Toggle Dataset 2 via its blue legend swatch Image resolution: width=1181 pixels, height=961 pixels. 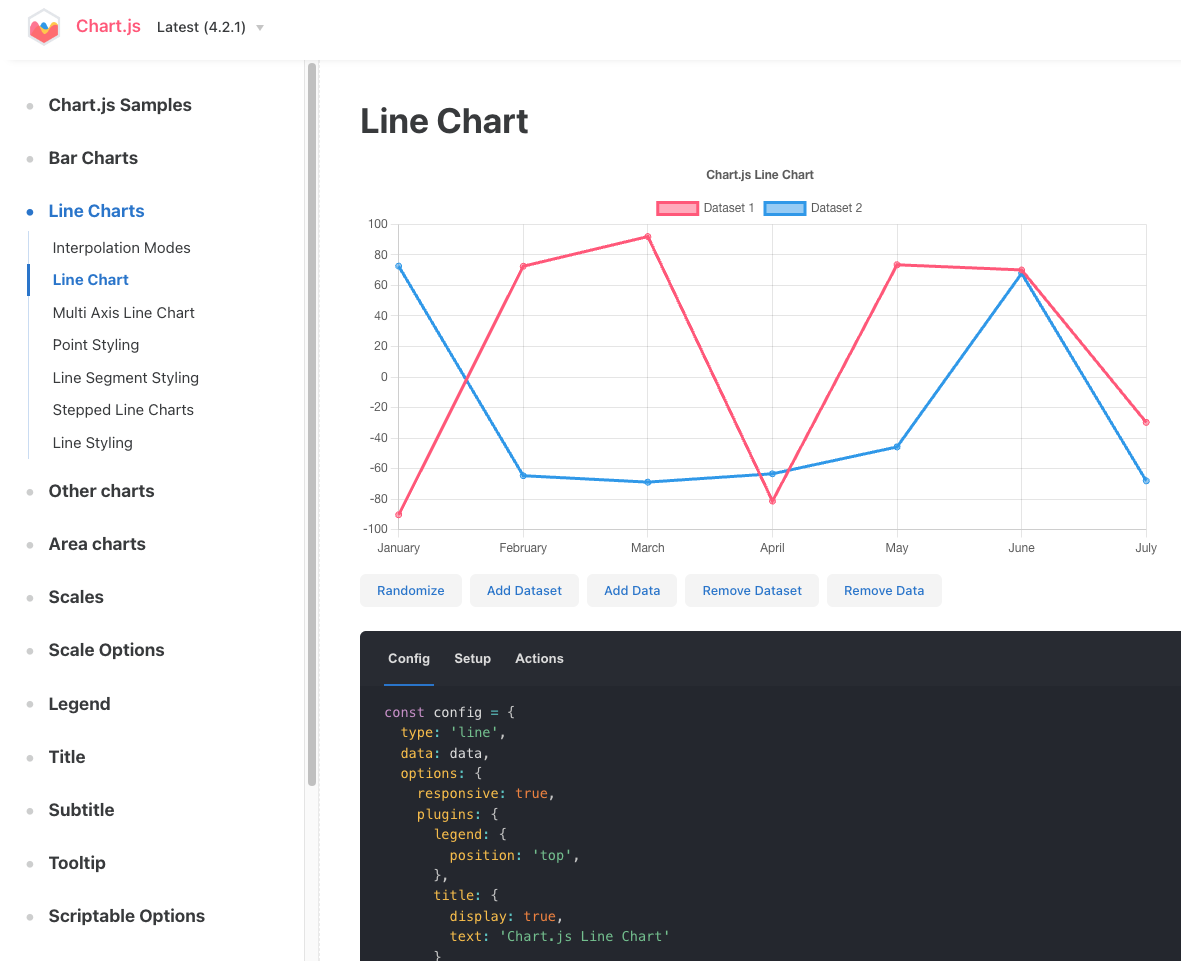(x=785, y=209)
